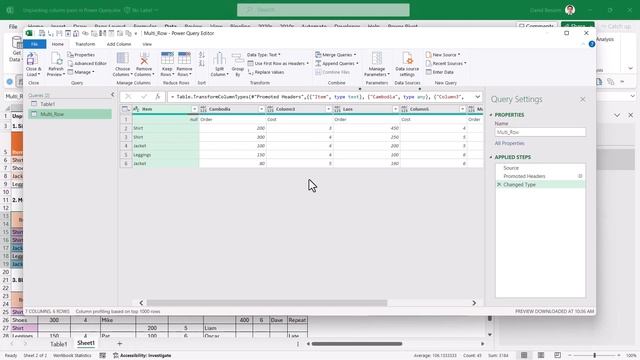640x360 pixels.
Task: Click the Power Query Help icon
Action: 591,44
